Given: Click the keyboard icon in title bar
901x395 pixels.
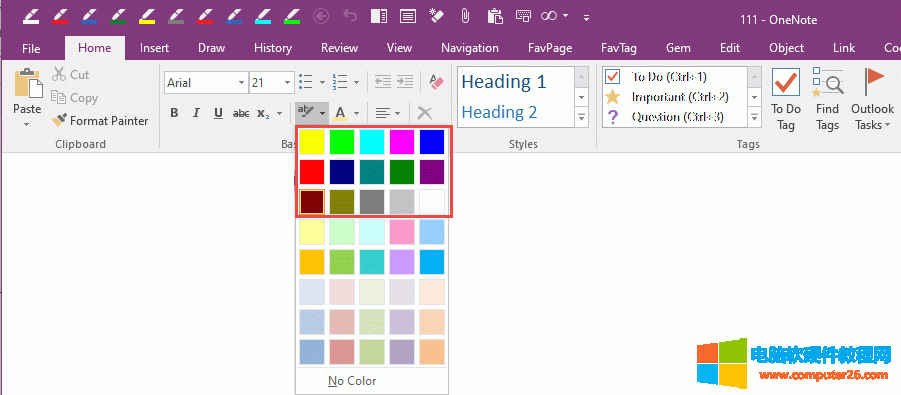Looking at the screenshot, I should [x=523, y=16].
